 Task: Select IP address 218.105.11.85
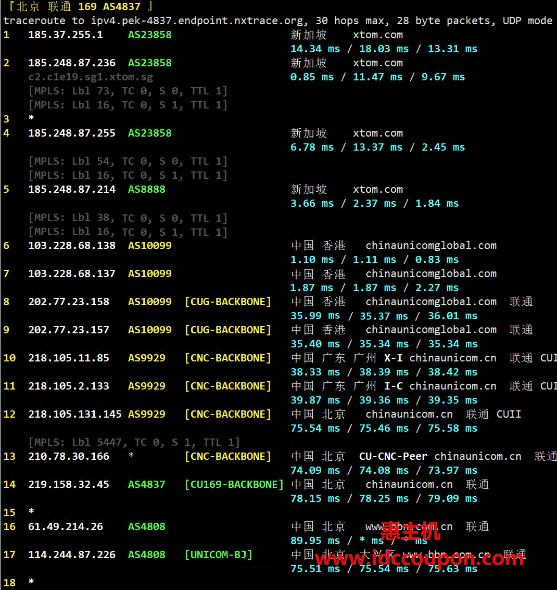[x=69, y=358]
